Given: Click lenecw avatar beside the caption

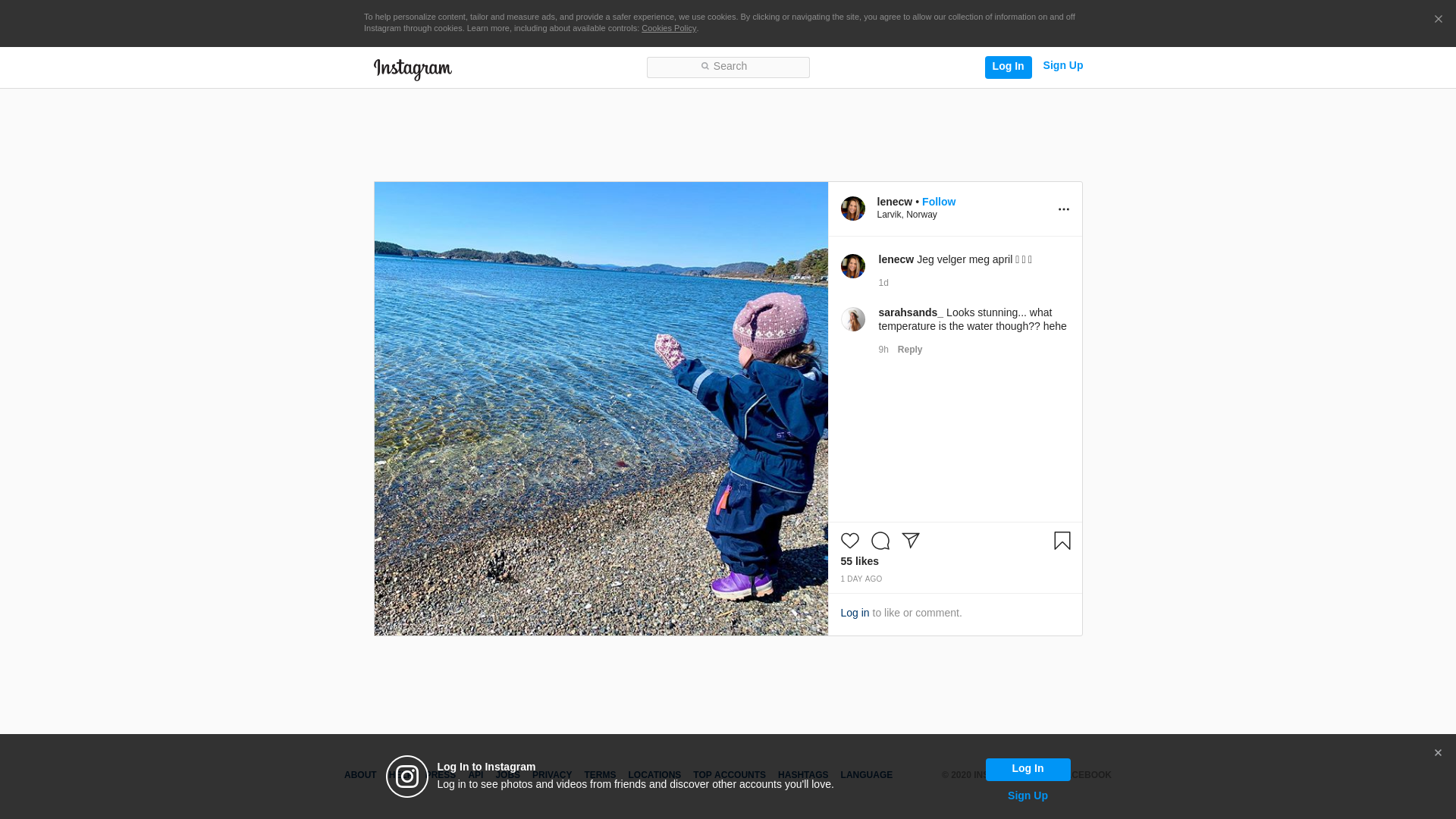Looking at the screenshot, I should pos(853,266).
